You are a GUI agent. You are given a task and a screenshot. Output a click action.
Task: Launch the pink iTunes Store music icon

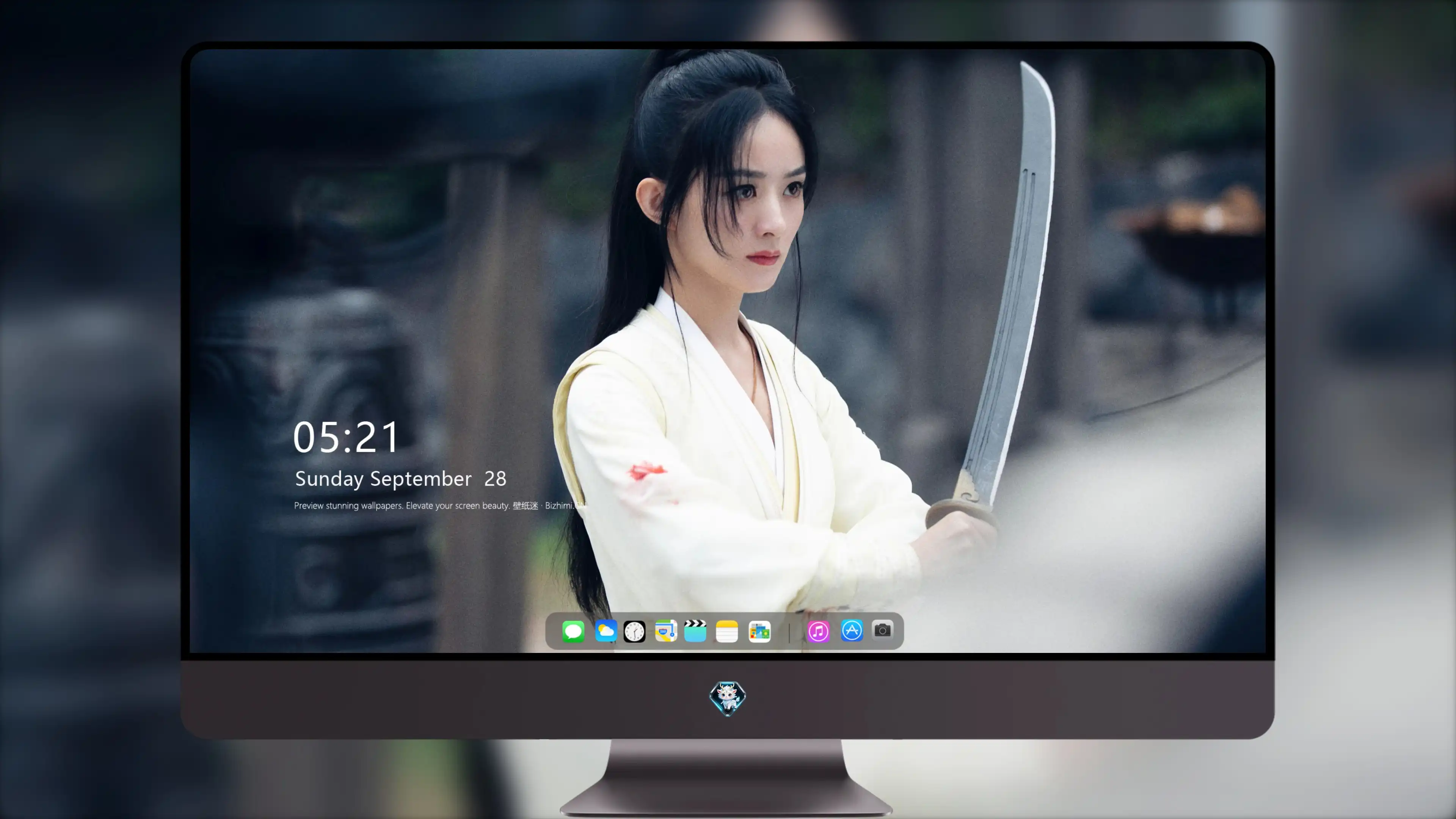click(819, 631)
